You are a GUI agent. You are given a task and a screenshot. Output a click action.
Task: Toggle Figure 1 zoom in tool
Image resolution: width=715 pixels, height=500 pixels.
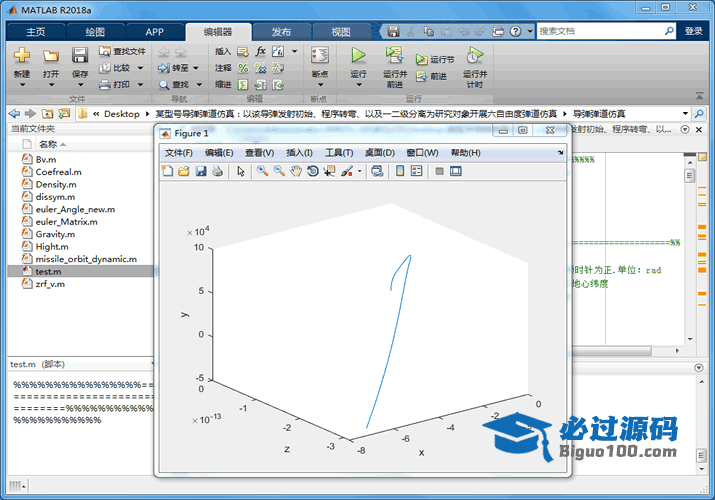tap(262, 171)
